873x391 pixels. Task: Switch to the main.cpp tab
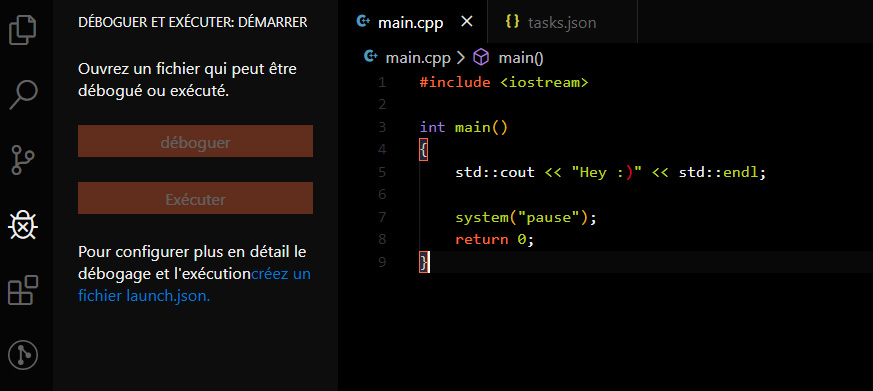(x=413, y=22)
